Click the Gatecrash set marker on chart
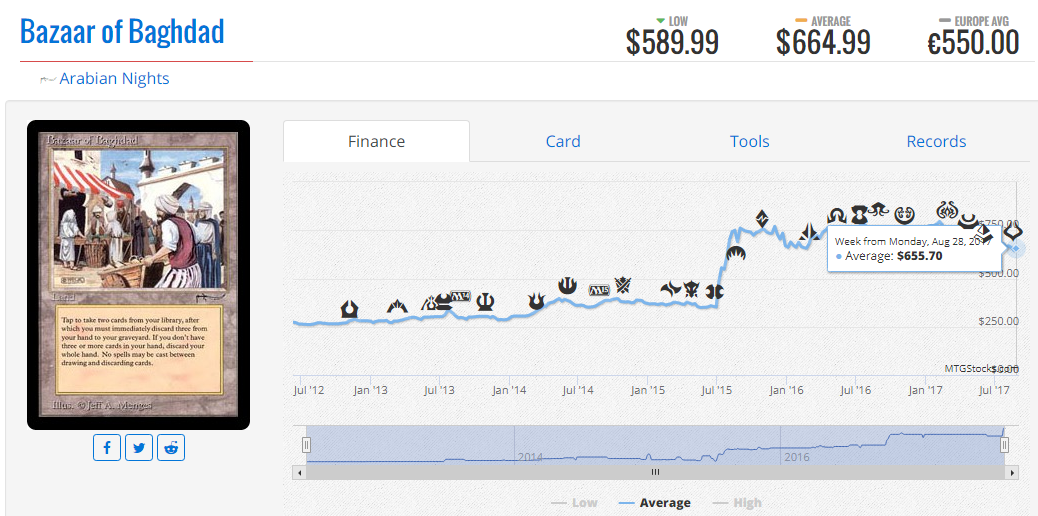Image resolution: width=1038 pixels, height=516 pixels. pos(397,306)
